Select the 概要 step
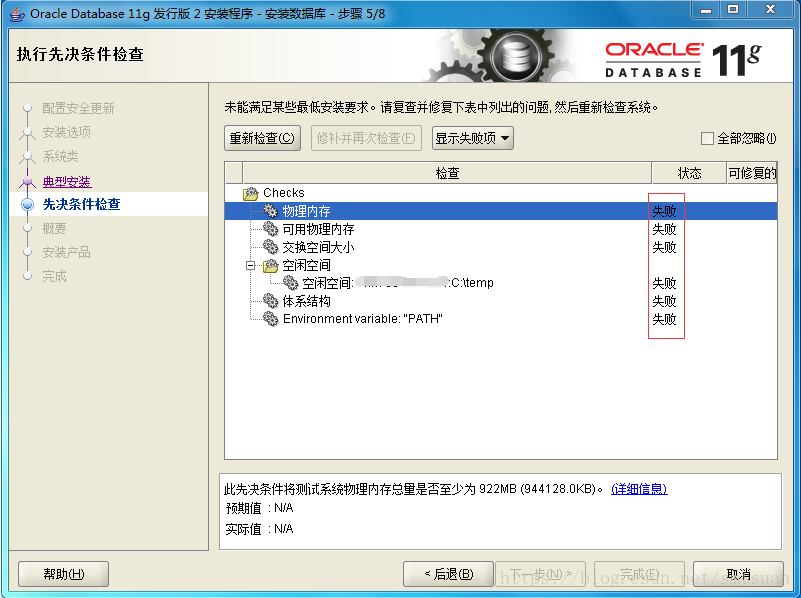The width and height of the screenshot is (801, 598). 54,228
